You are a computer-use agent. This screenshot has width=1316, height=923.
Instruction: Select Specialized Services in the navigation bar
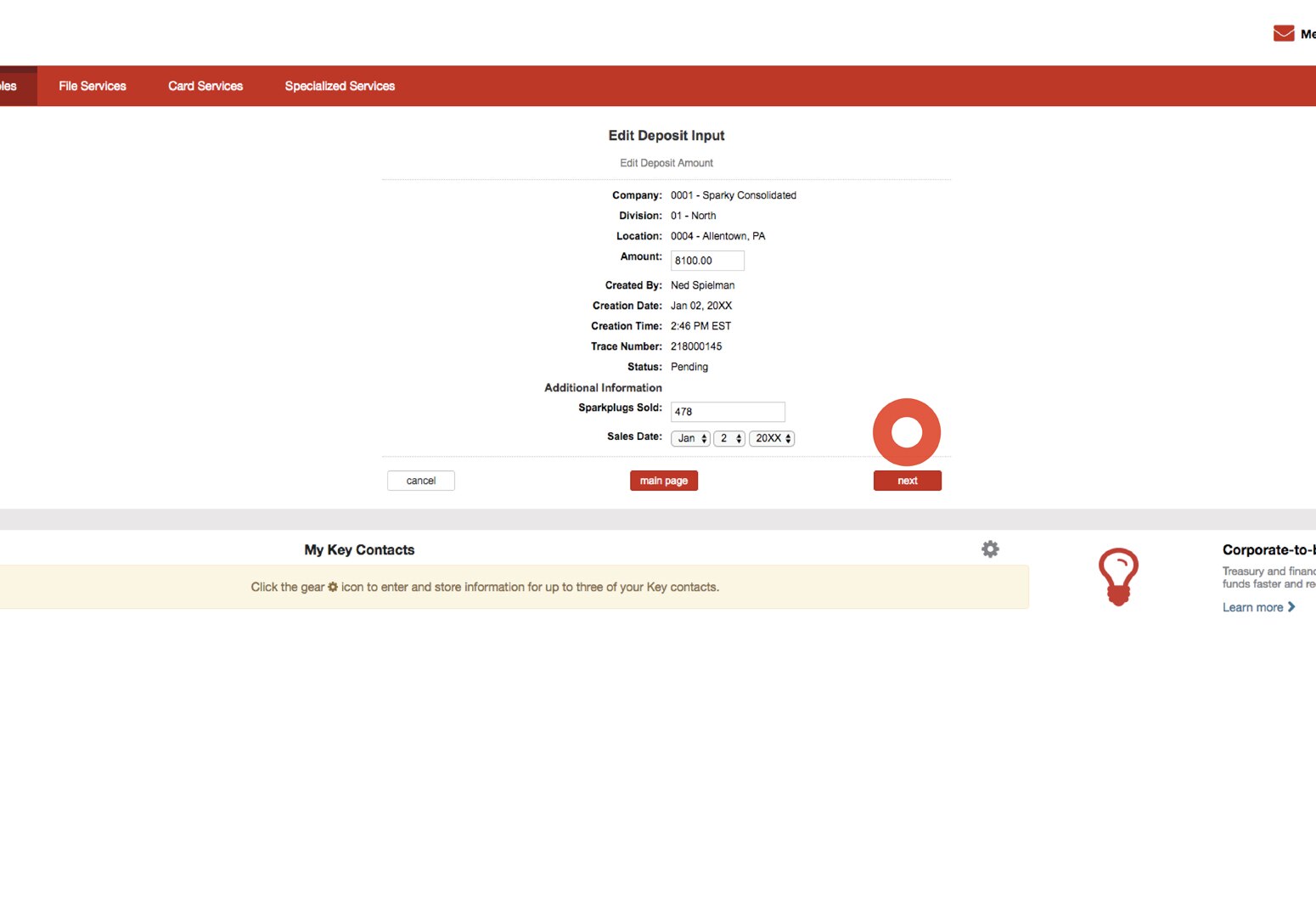tap(340, 85)
